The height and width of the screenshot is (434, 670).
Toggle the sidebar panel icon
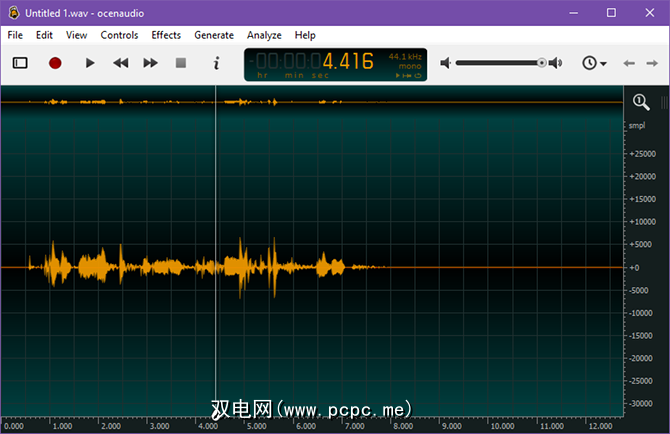tap(20, 63)
